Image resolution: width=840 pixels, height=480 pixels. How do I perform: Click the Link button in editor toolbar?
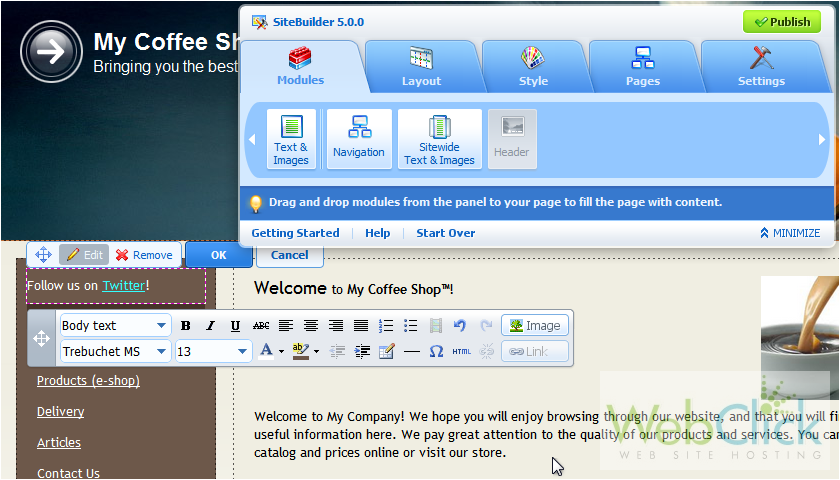point(535,351)
